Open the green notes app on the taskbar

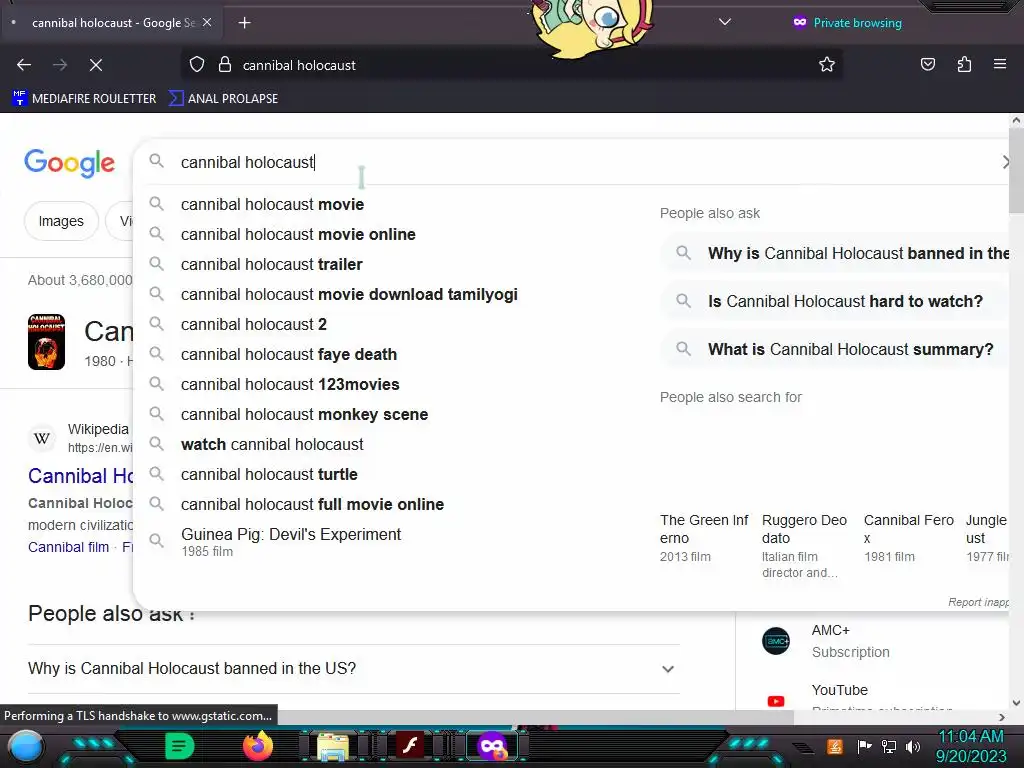180,746
